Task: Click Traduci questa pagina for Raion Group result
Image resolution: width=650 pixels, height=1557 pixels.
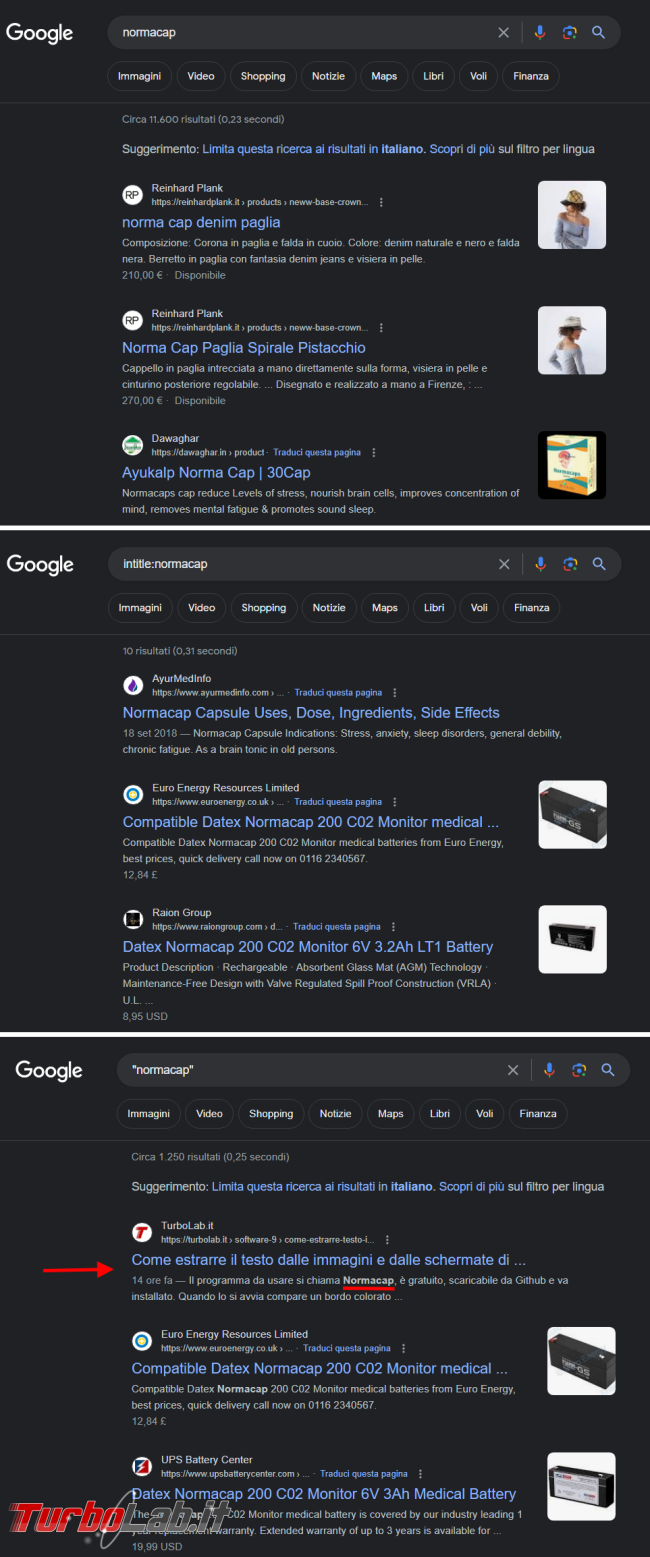Action: (x=336, y=927)
